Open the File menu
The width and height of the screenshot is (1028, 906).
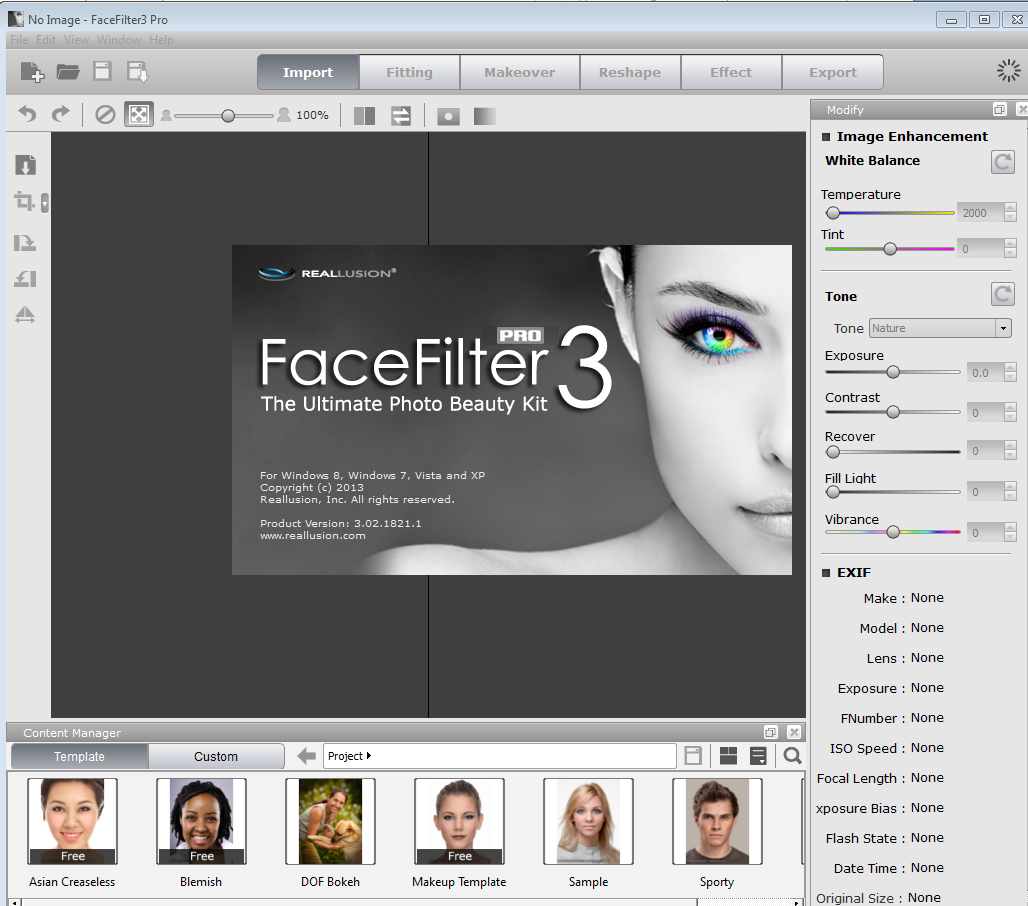point(19,40)
